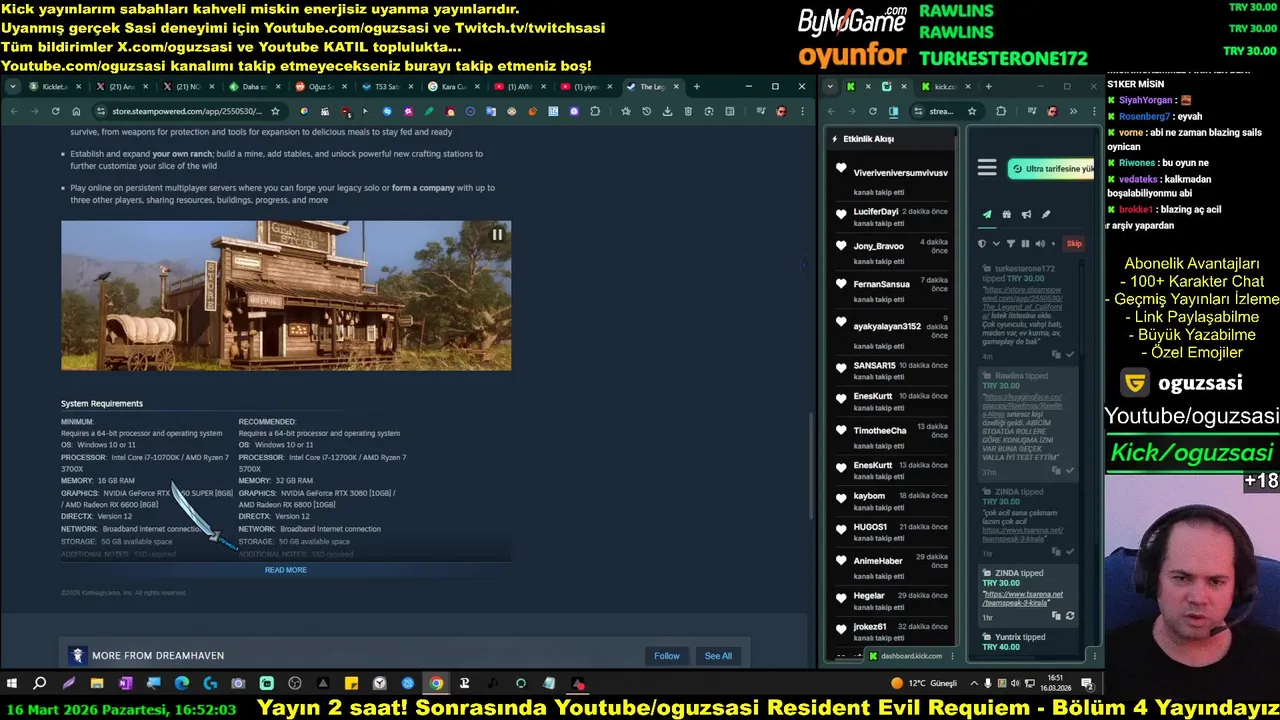This screenshot has height=720, width=1280.
Task: Show hidden system tray icons
Action: tap(973, 684)
